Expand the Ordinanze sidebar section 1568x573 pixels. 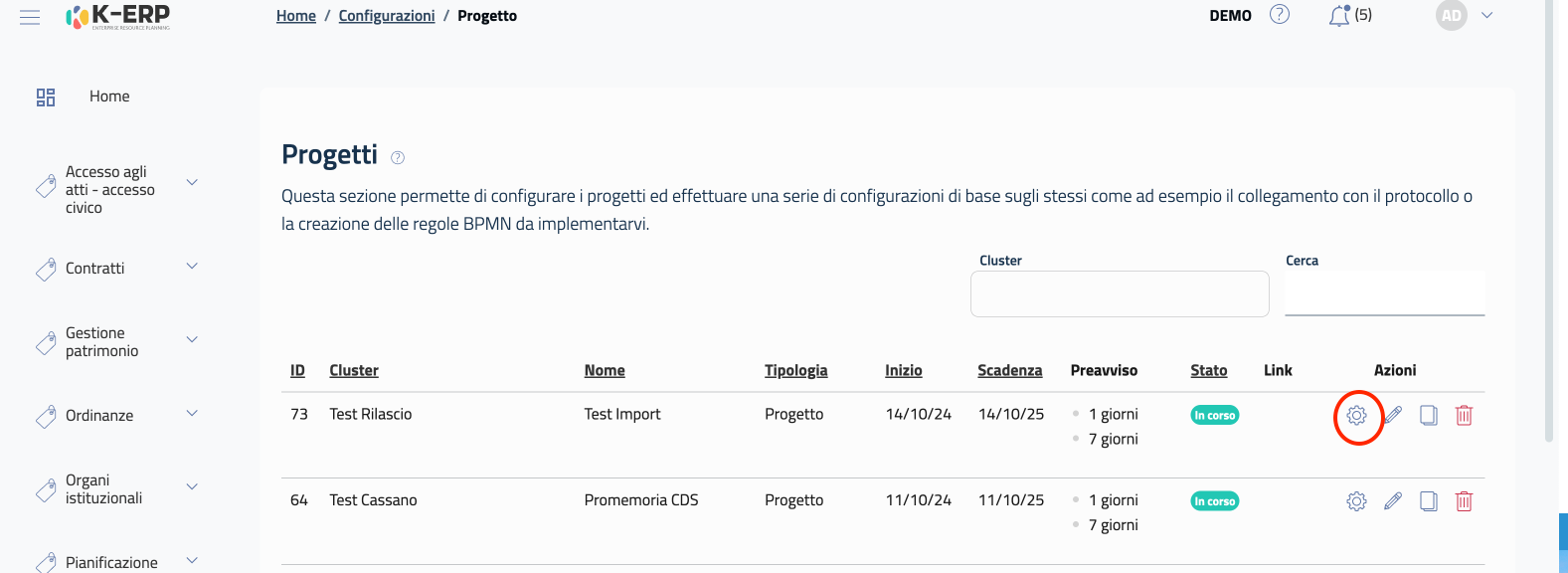click(x=192, y=414)
